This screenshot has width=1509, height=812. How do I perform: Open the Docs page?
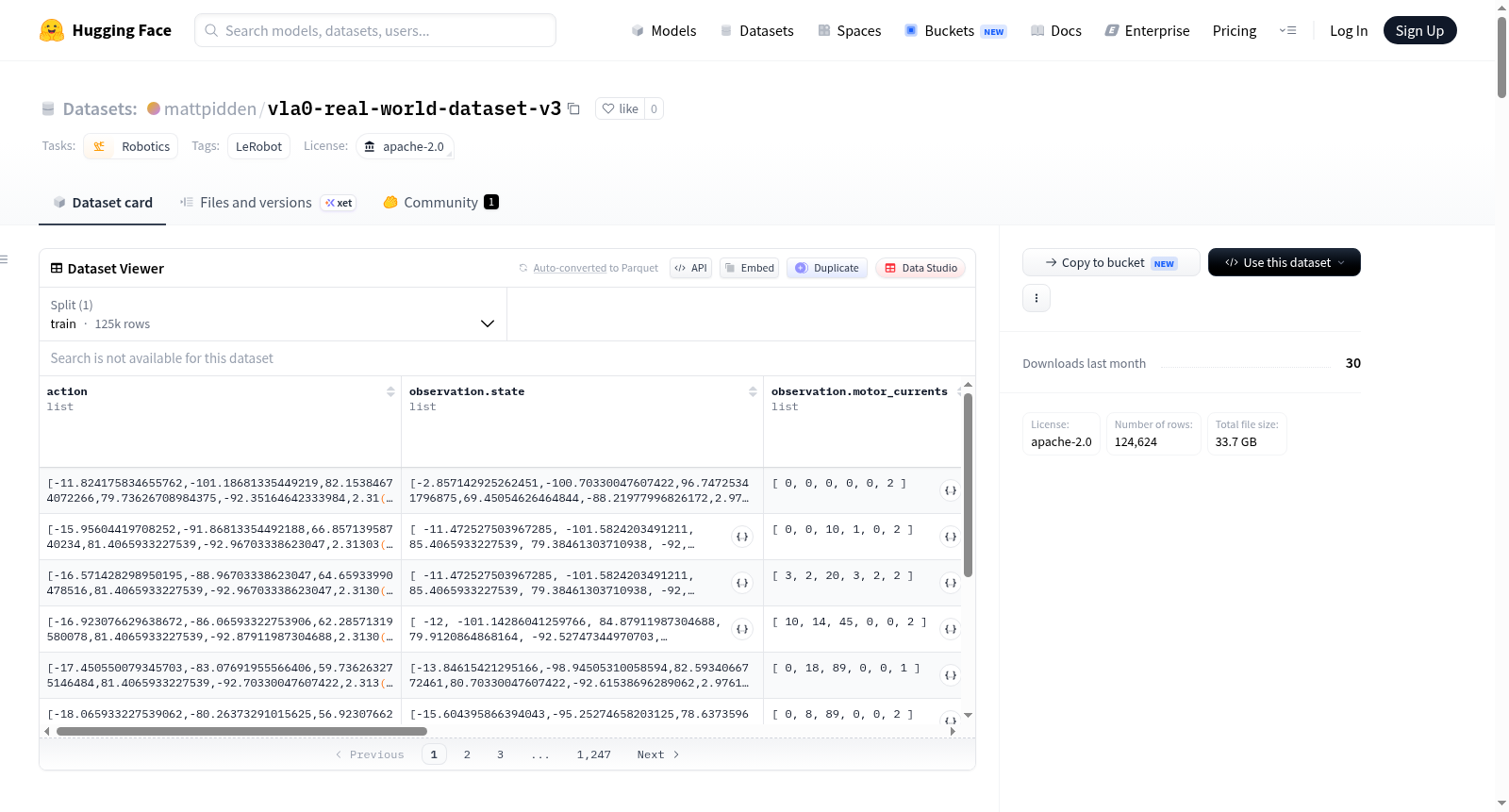1056,30
